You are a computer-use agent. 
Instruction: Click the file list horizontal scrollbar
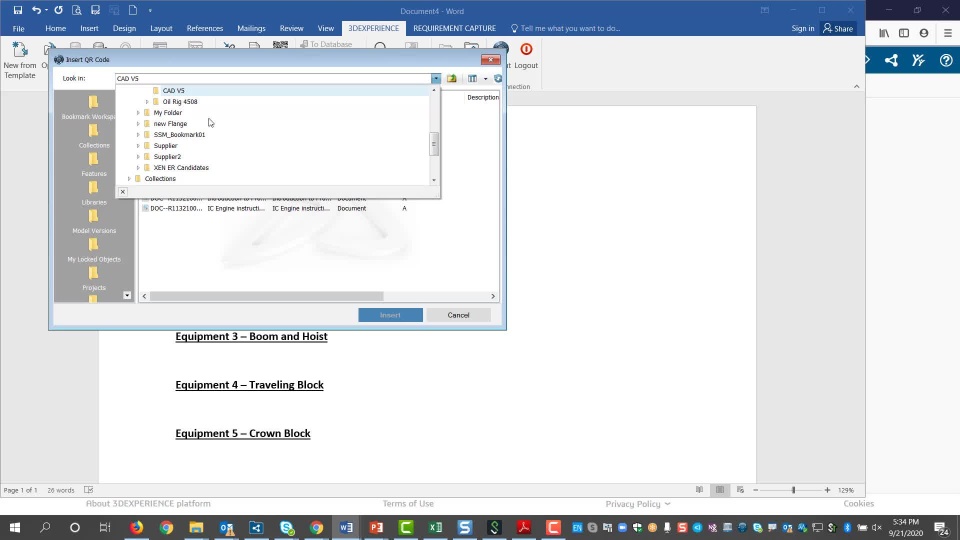pos(267,296)
